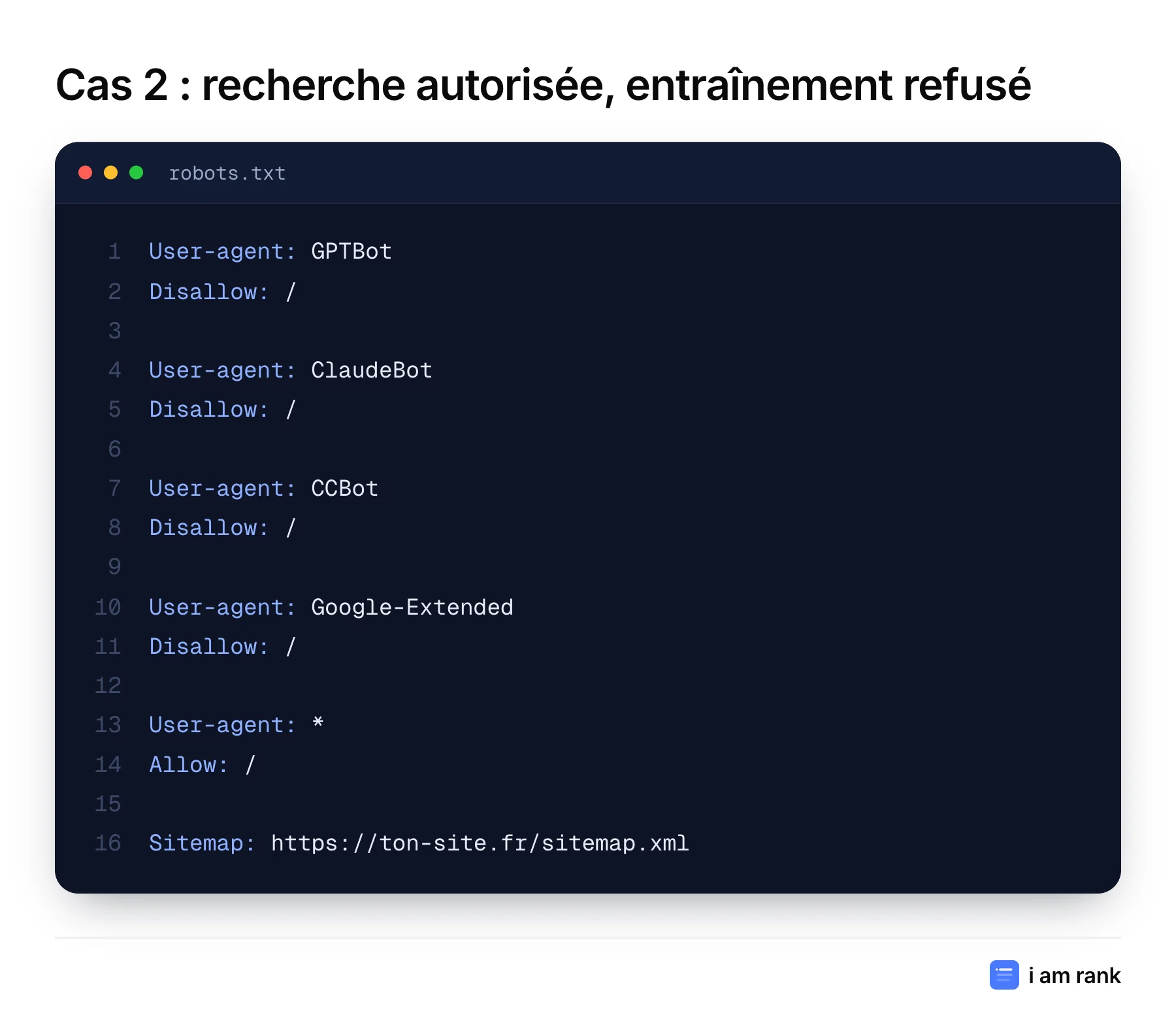
Task: Select the robots.txt file title
Action: [227, 173]
